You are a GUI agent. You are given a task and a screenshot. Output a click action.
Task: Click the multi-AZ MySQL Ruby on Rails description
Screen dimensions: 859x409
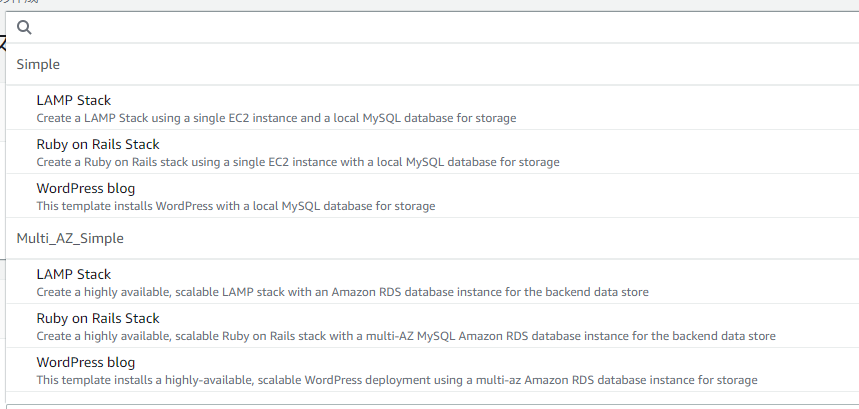tap(405, 336)
